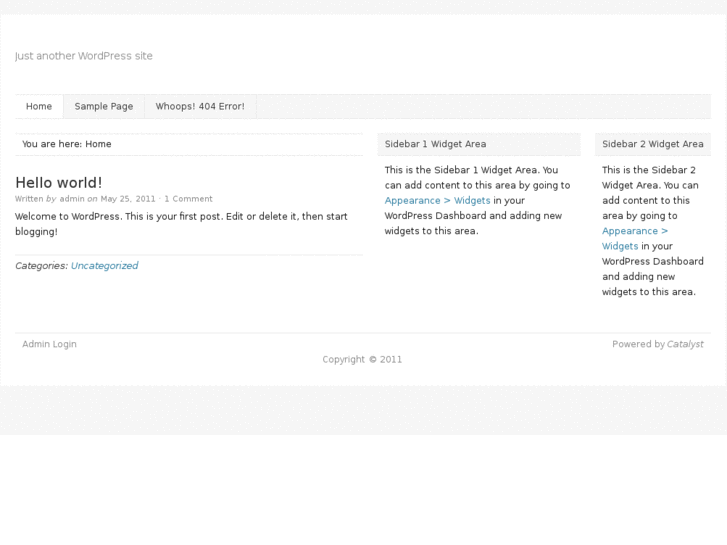Image resolution: width=727 pixels, height=545 pixels.
Task: Open the Admin Login footer link
Action: [49, 344]
